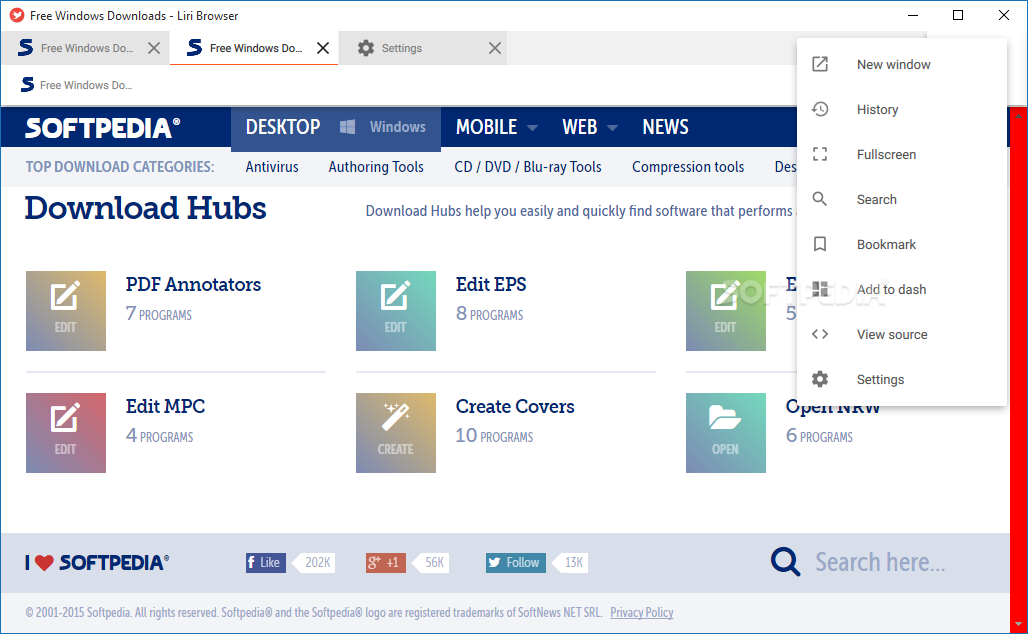Screen dimensions: 1028x634
Task: Open the Antivirus category
Action: coord(272,167)
